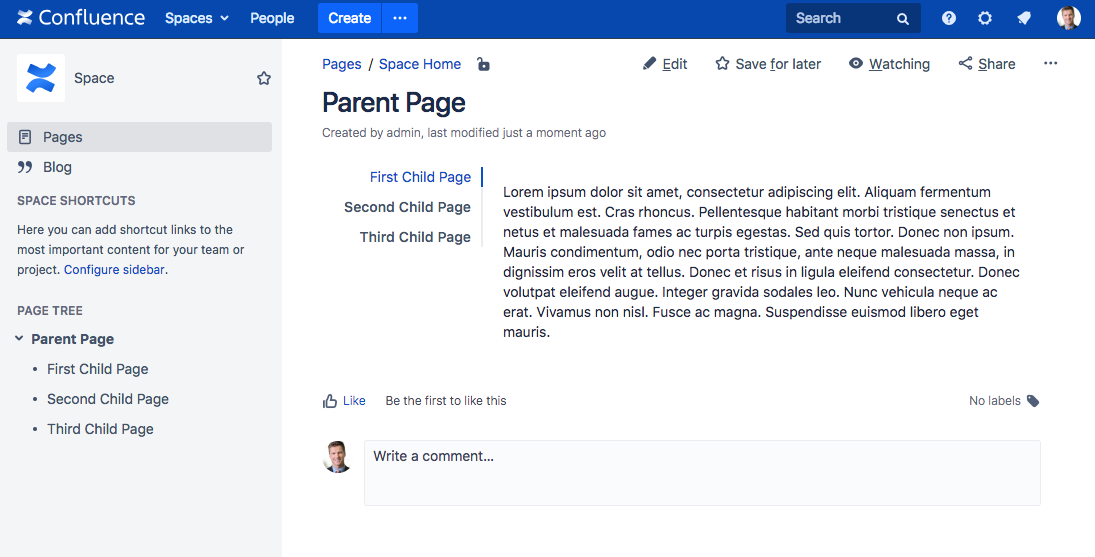Open the Create more options button

point(400,18)
